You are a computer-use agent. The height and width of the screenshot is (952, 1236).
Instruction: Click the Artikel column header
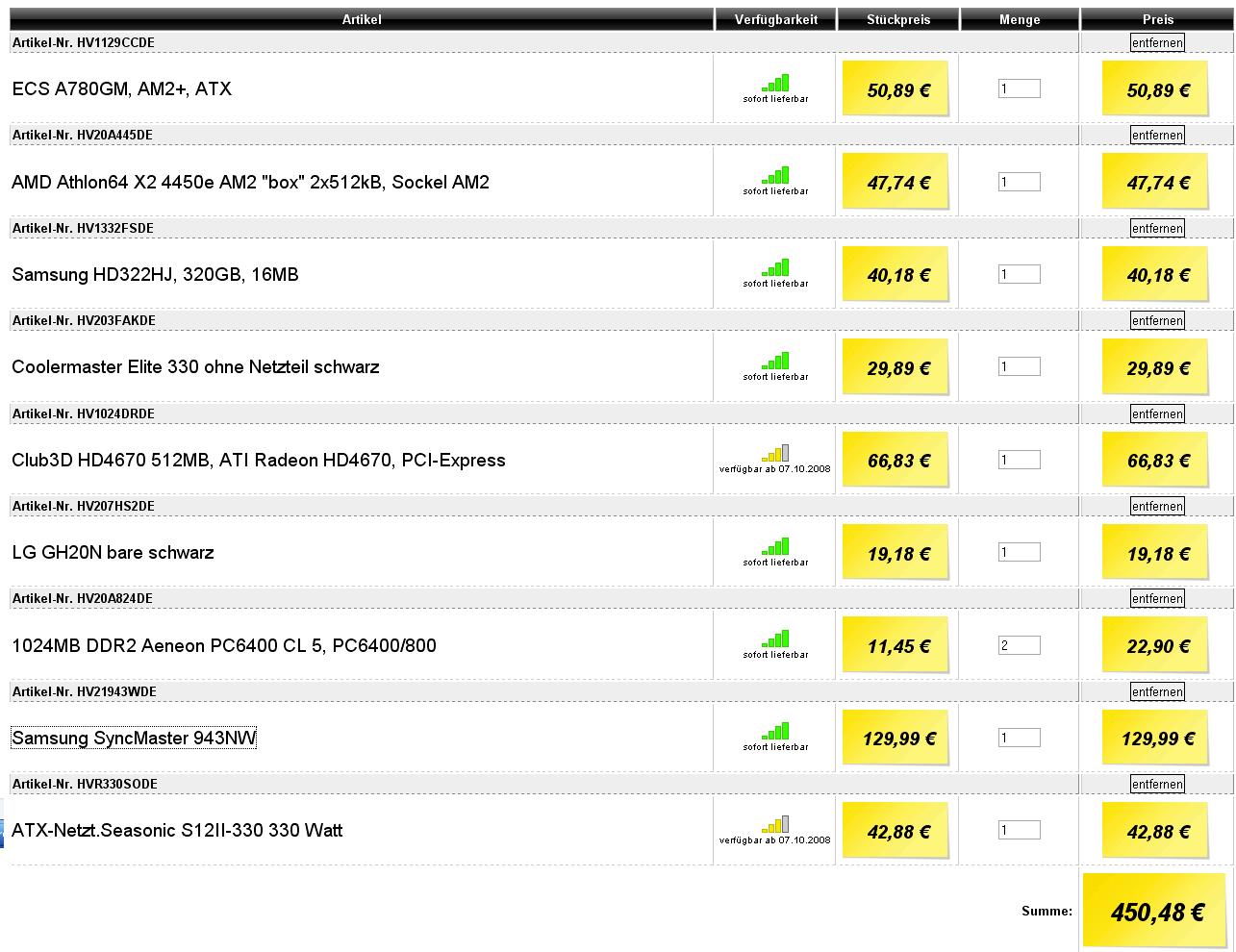click(x=362, y=19)
